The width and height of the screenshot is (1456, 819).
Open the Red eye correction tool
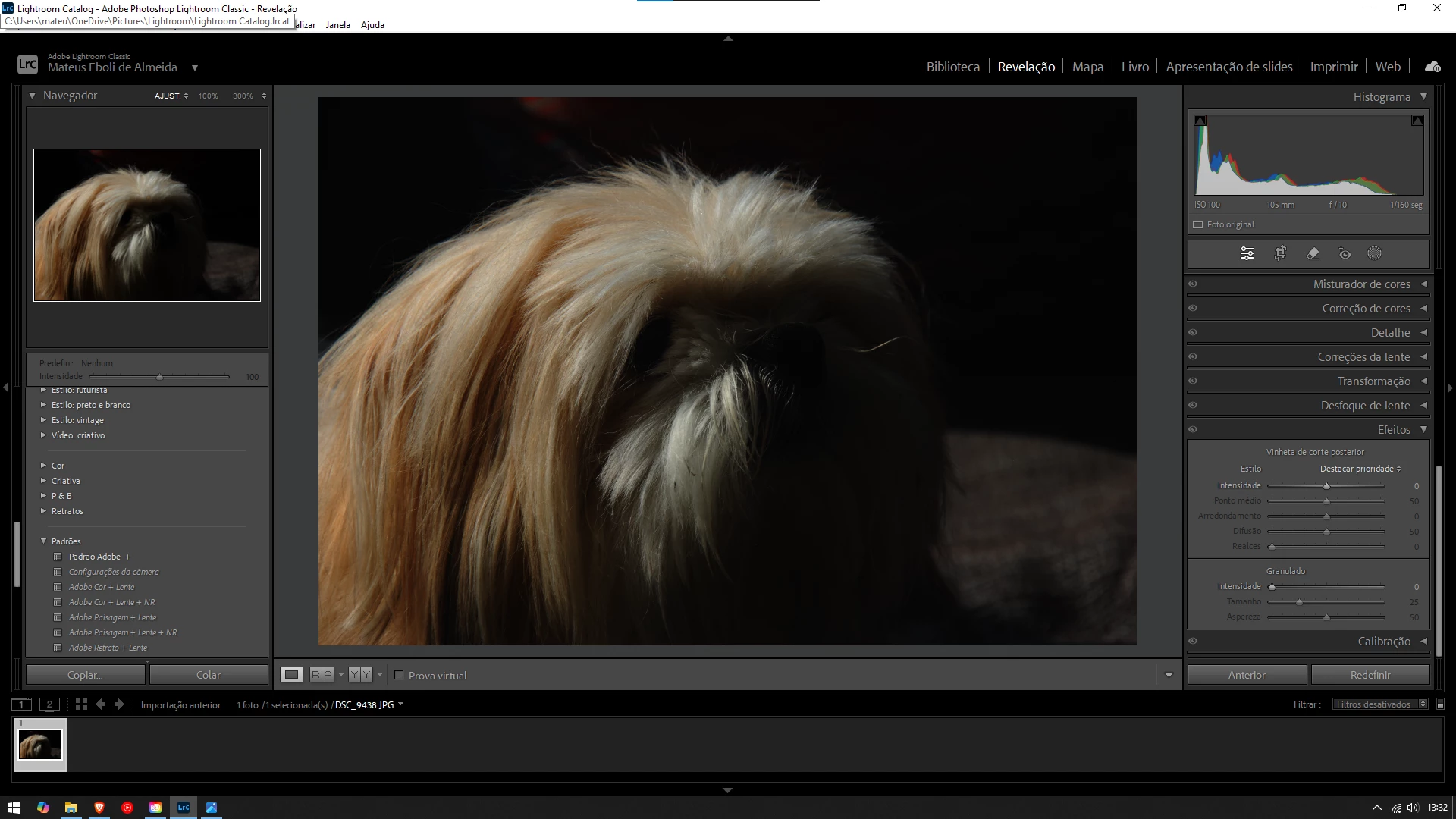[x=1345, y=253]
